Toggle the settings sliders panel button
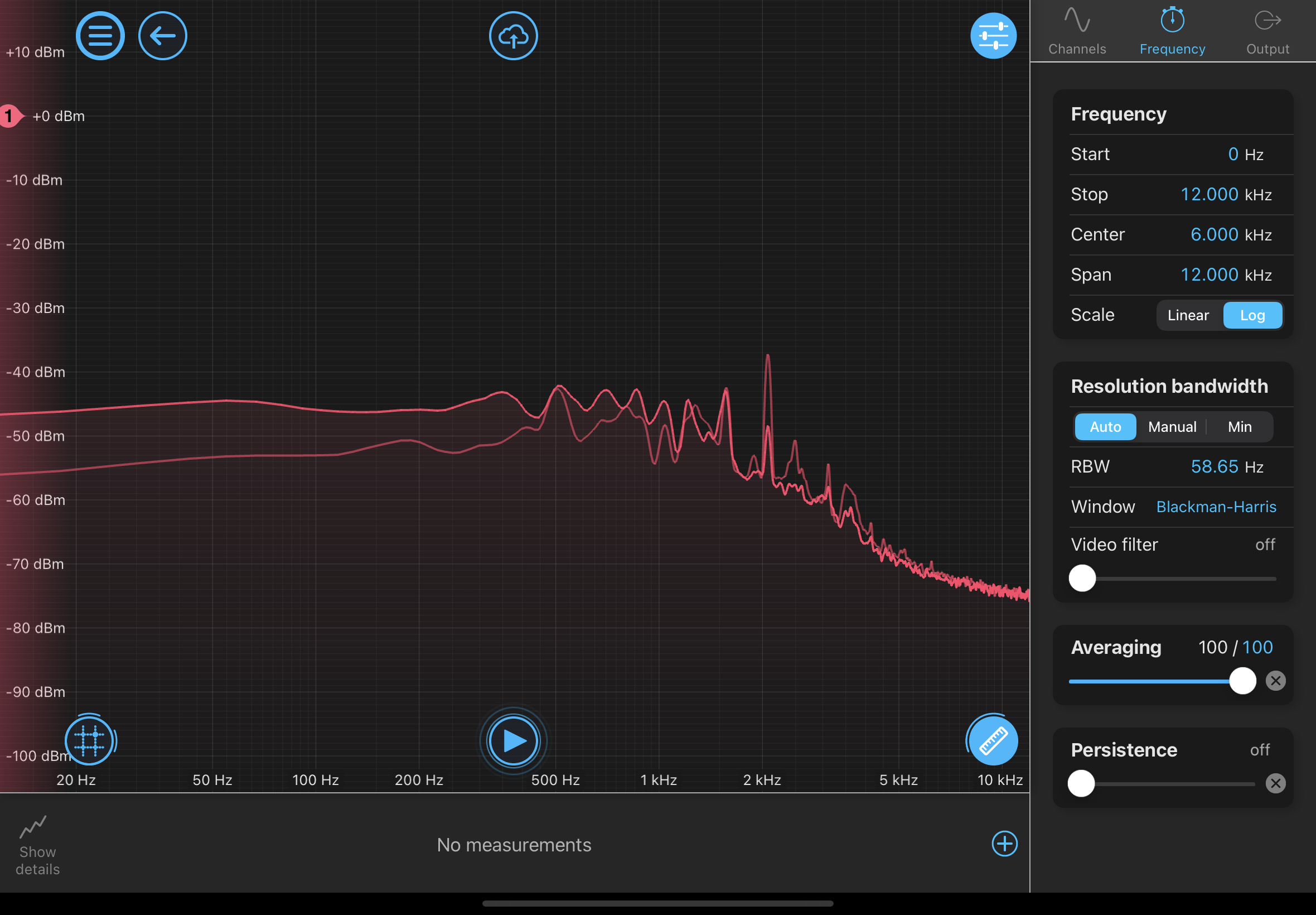The image size is (1316, 915). tap(994, 36)
